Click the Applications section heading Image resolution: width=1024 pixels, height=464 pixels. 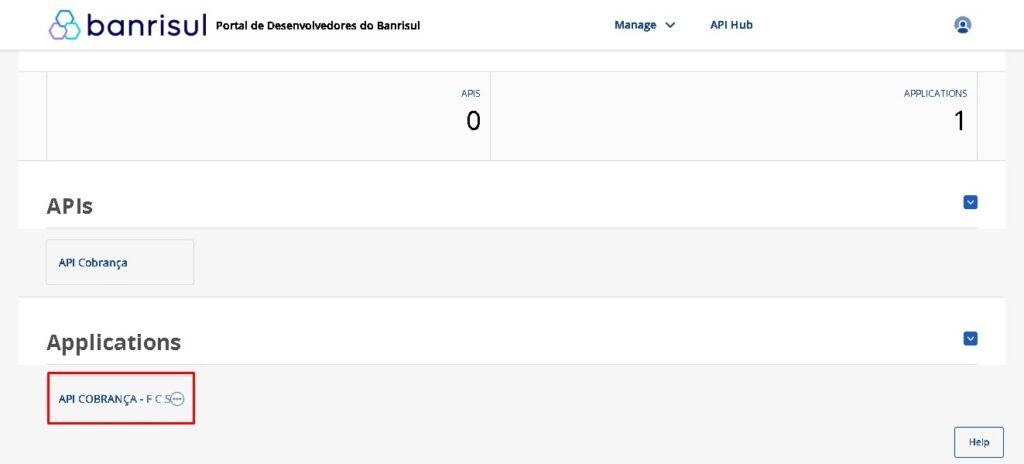114,342
